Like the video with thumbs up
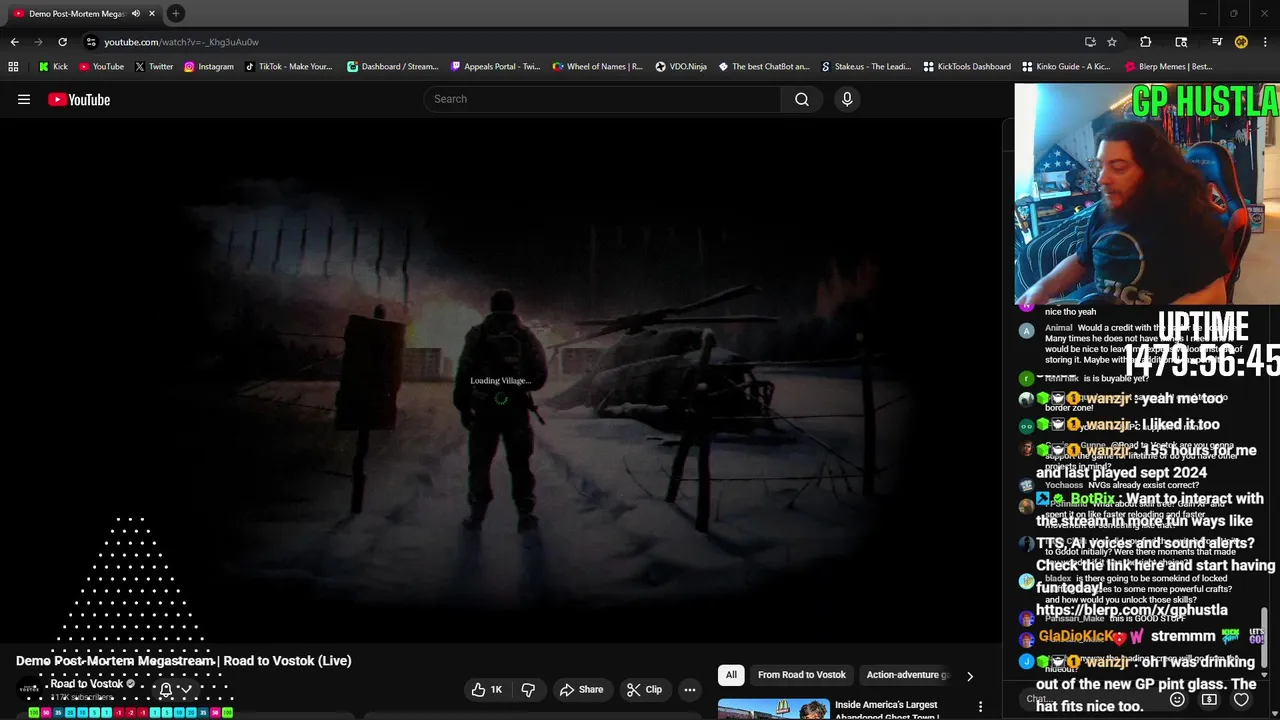 488,689
